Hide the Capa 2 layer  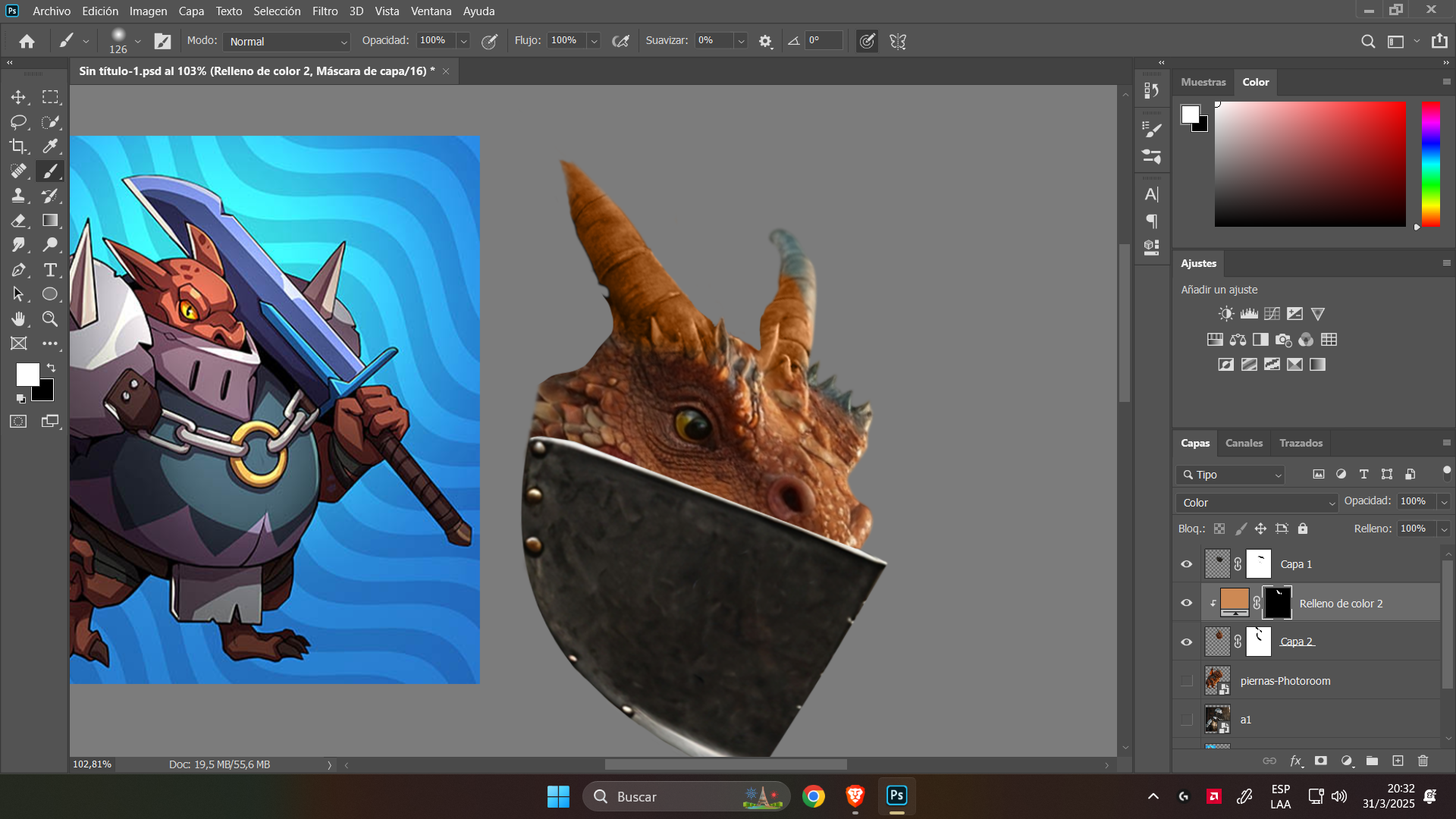point(1187,642)
